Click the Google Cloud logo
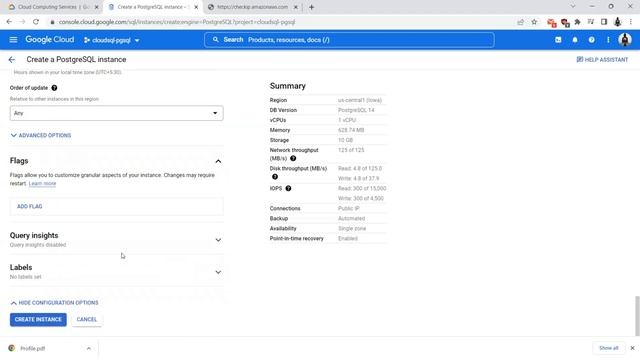 coord(50,40)
